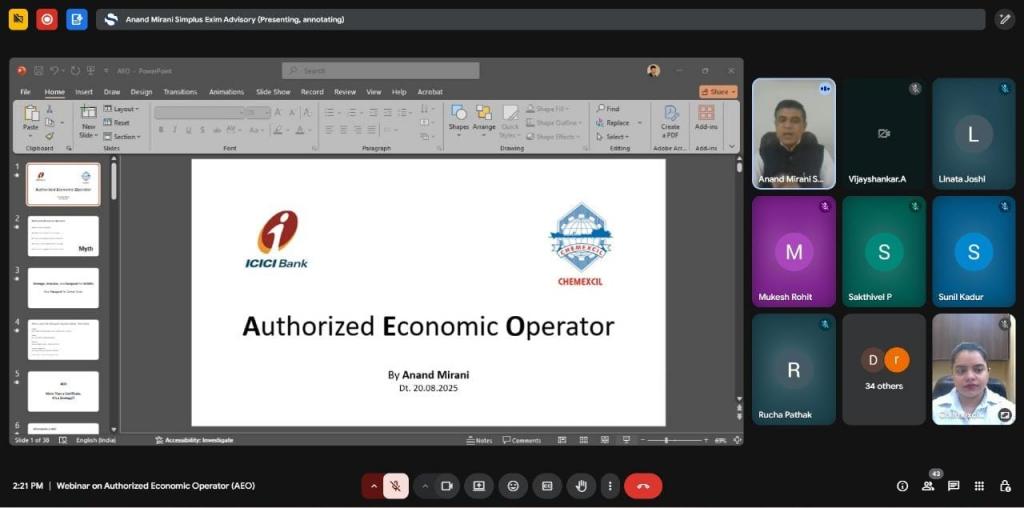Open the Layout dropdown
1024x508 pixels.
(x=121, y=109)
